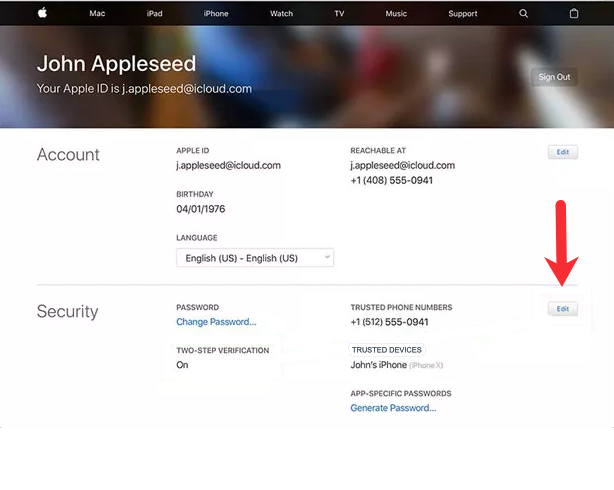Screen dimensions: 614x490
Task: Click Change Password link
Action: tap(216, 322)
